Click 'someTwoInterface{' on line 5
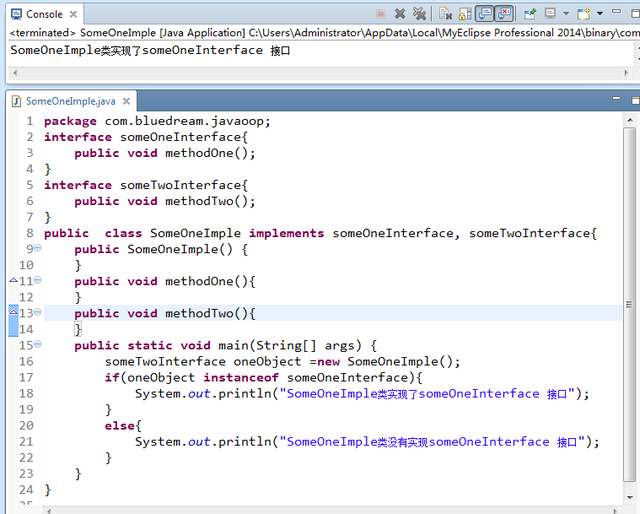 184,185
